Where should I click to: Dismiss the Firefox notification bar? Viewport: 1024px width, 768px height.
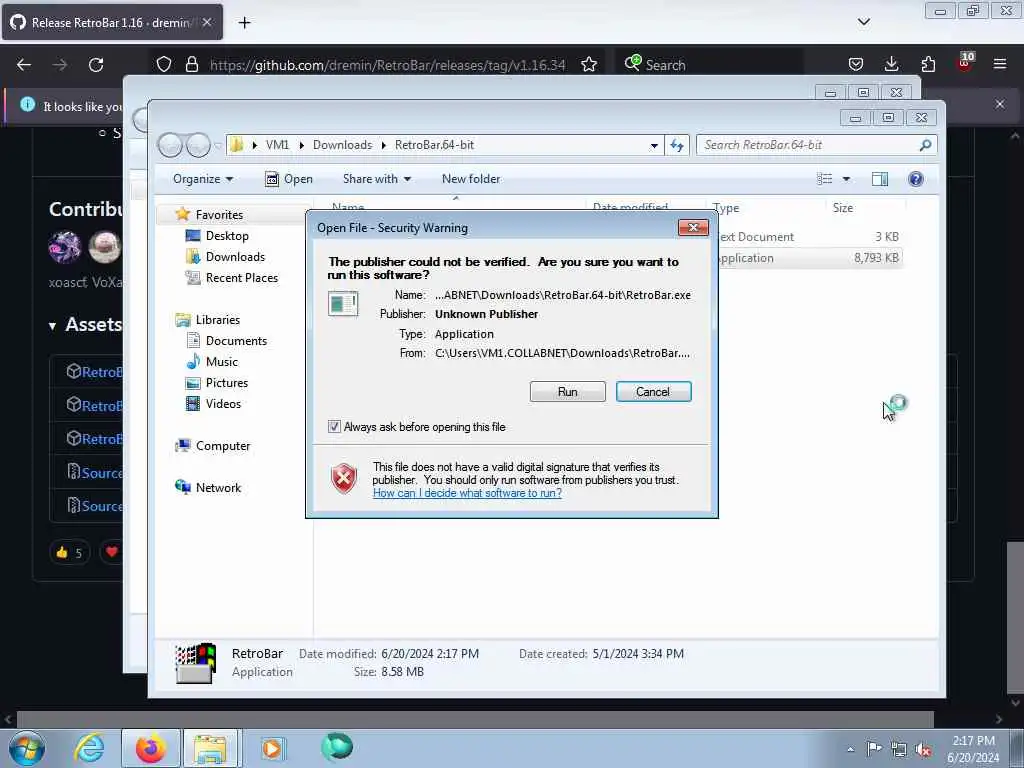(x=1000, y=104)
